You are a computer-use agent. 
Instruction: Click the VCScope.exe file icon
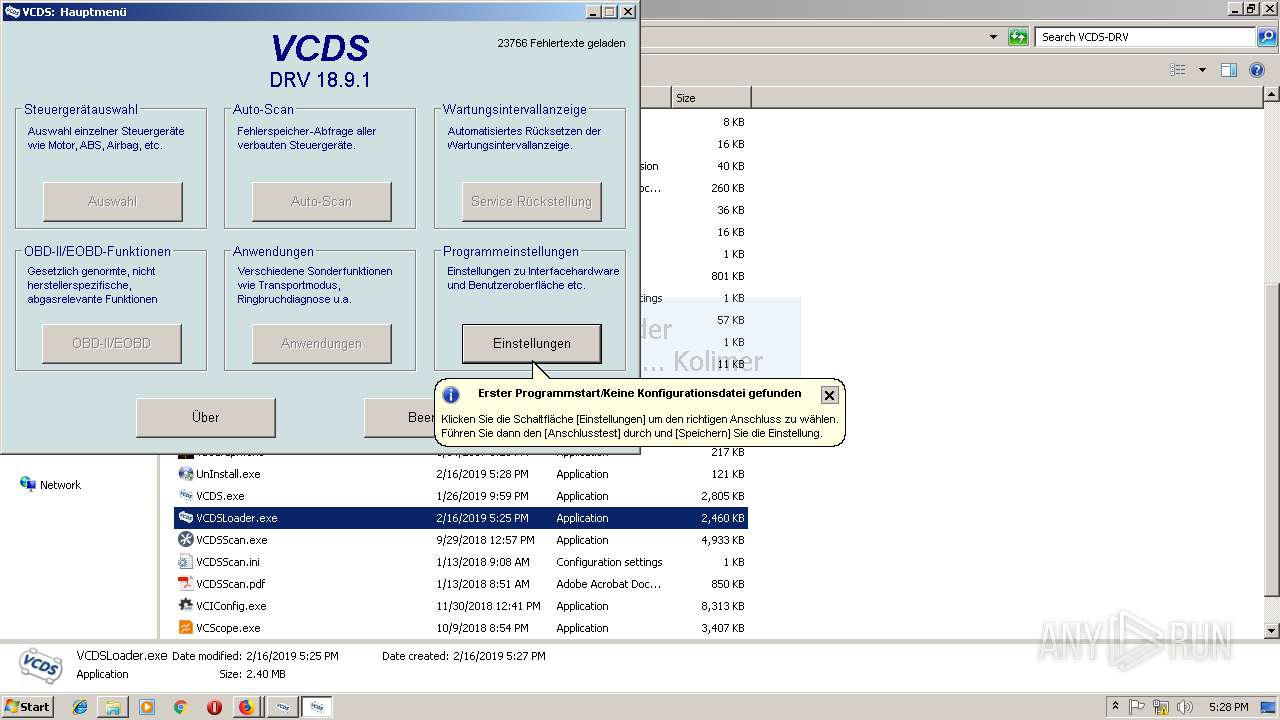185,628
